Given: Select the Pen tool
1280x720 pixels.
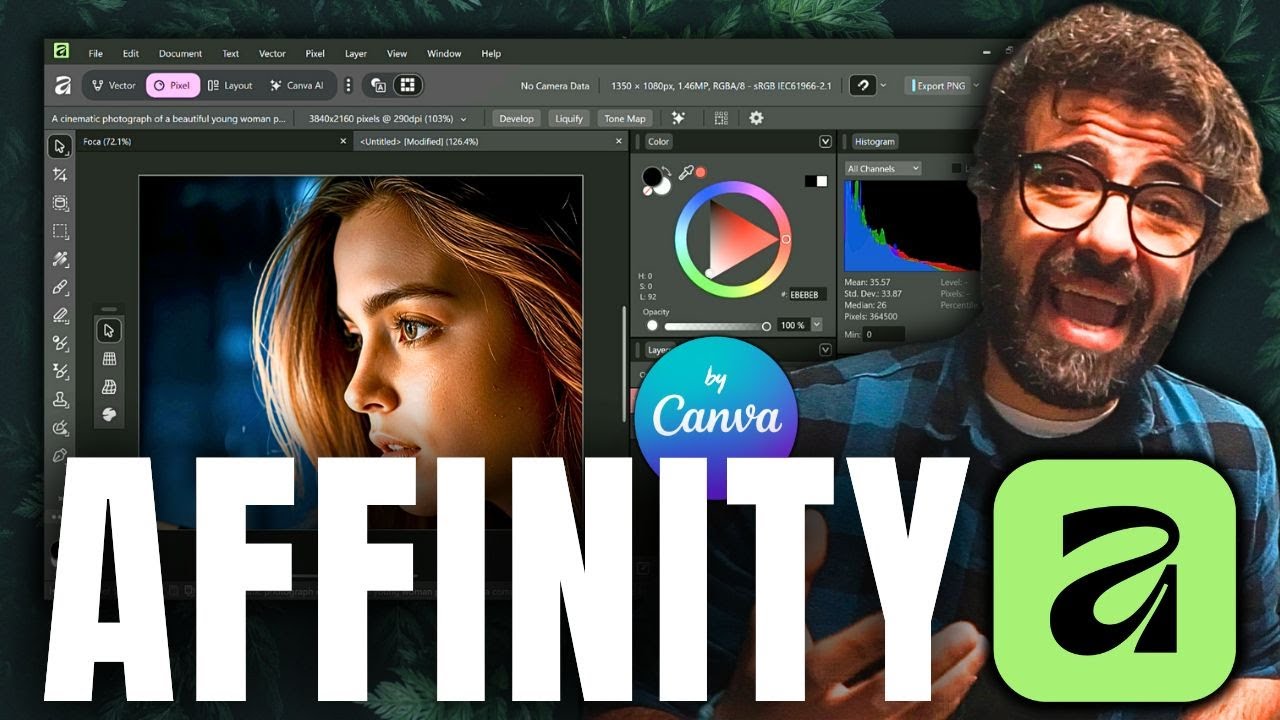Looking at the screenshot, I should click(60, 455).
